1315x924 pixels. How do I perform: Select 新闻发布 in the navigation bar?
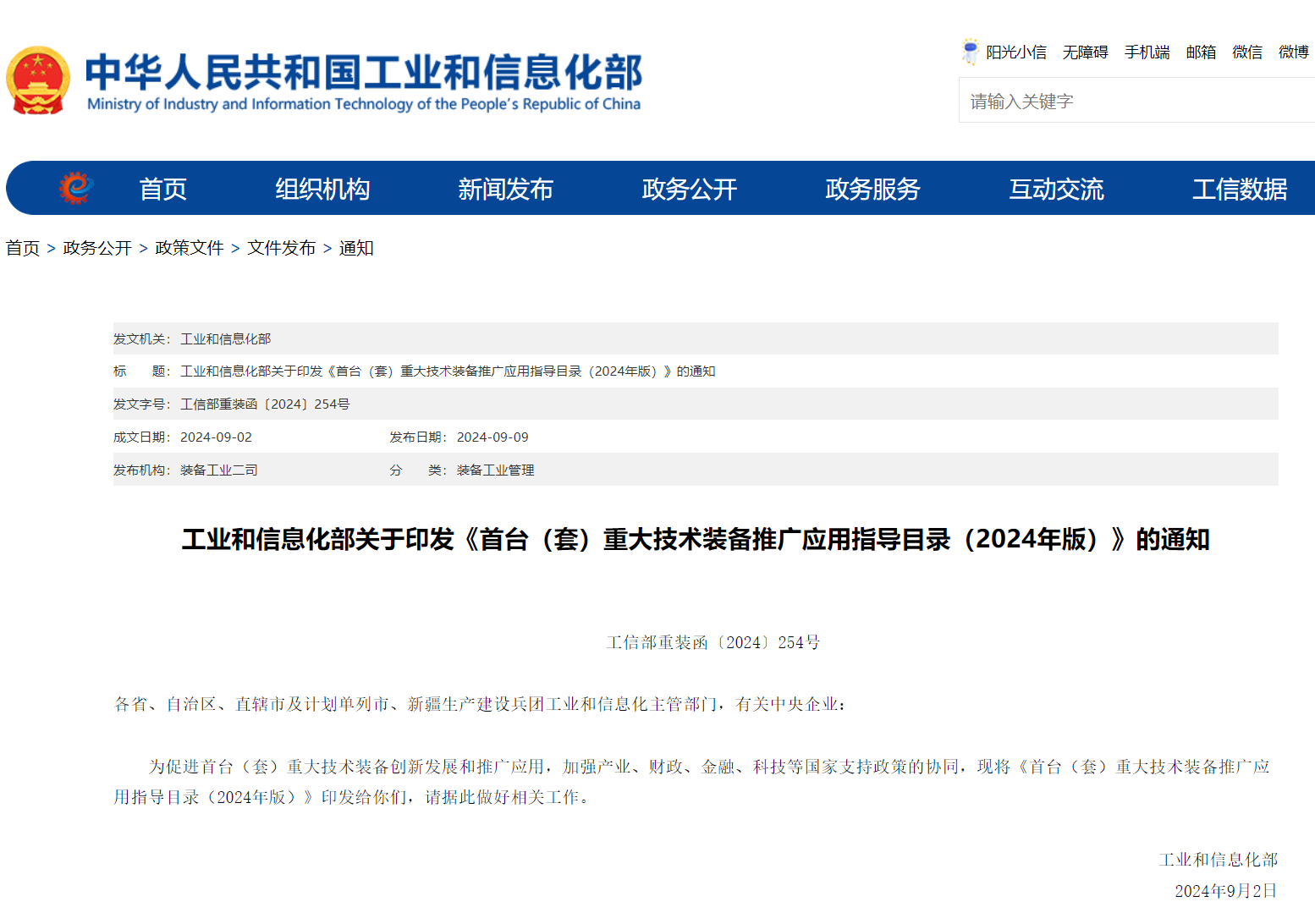505,189
